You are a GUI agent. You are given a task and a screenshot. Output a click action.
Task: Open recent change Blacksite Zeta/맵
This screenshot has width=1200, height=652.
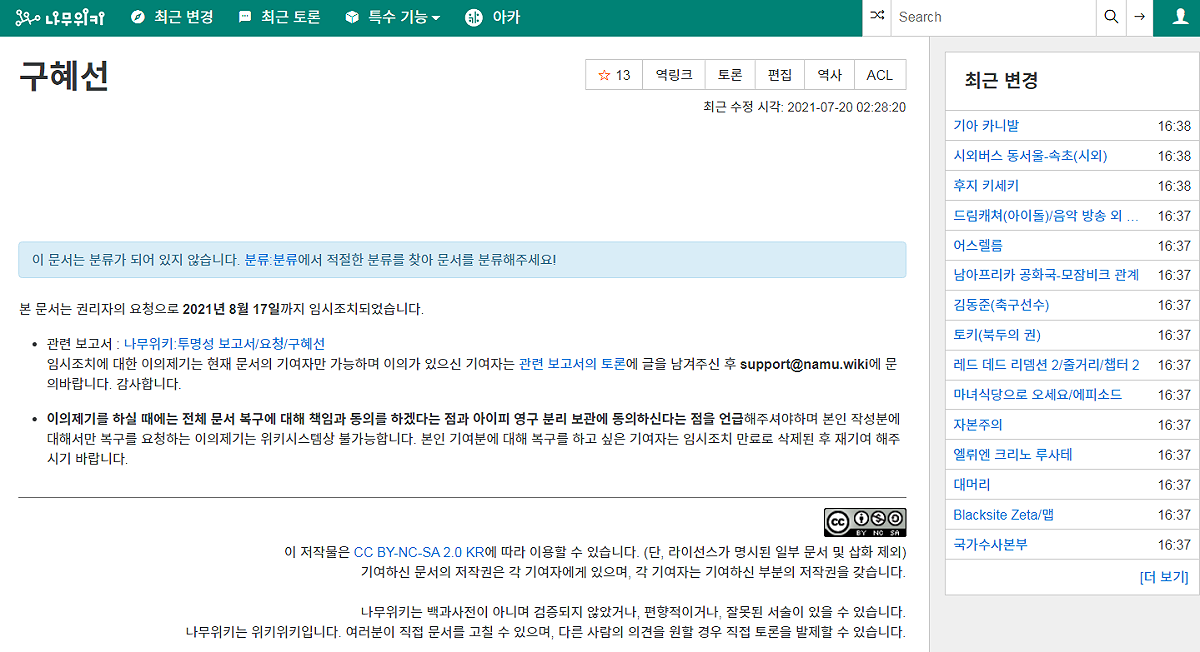pyautogui.click(x=1003, y=515)
